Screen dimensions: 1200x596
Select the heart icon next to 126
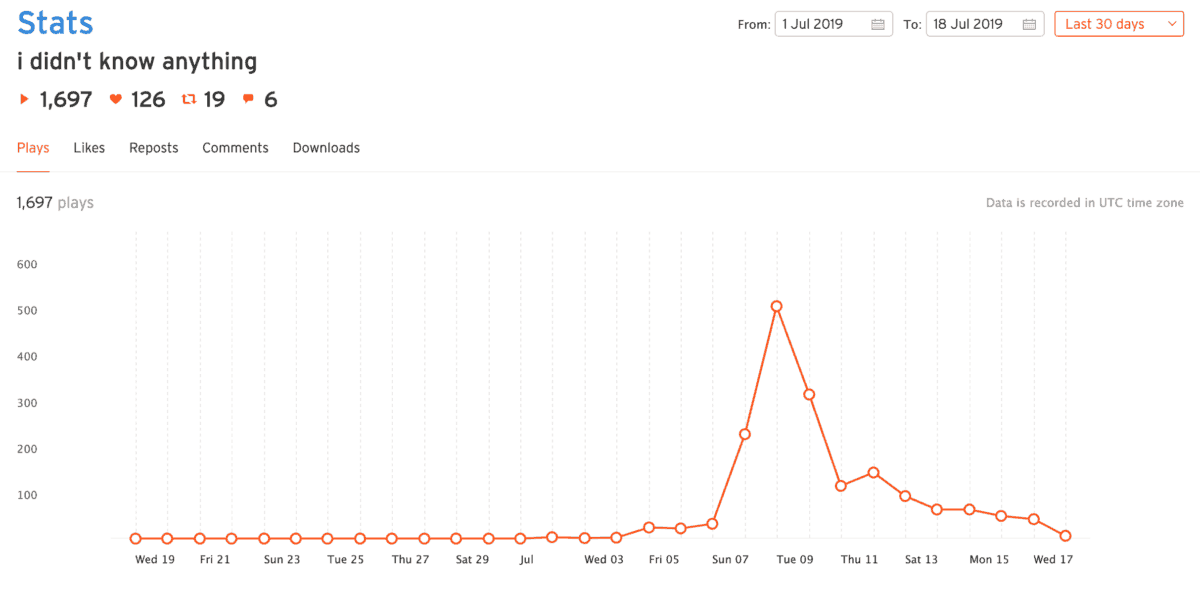[x=115, y=99]
